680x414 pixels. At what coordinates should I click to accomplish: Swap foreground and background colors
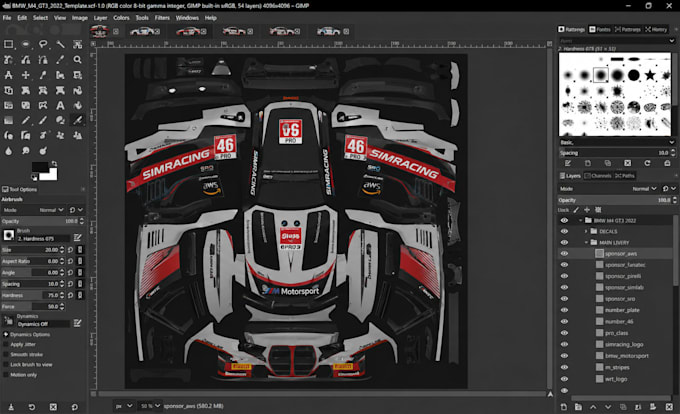pos(54,163)
